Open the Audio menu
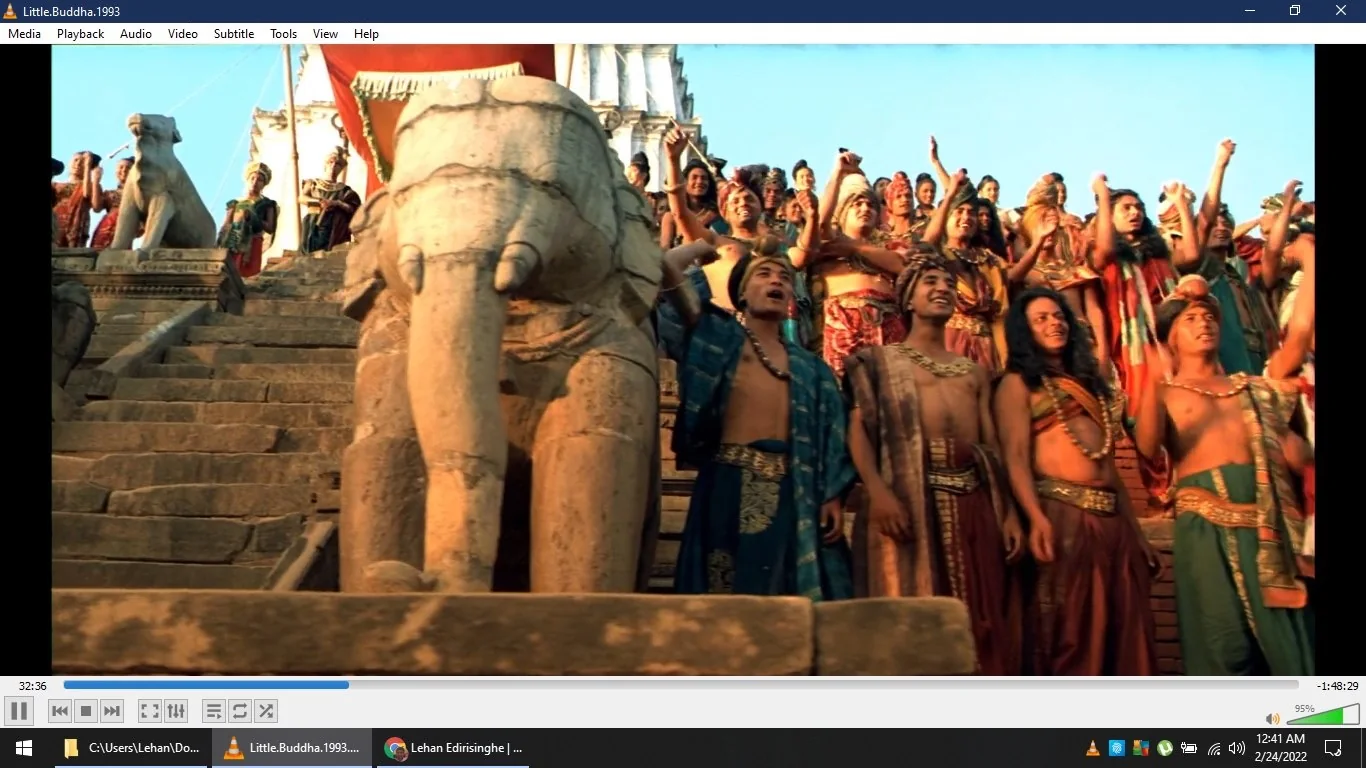 [x=136, y=34]
